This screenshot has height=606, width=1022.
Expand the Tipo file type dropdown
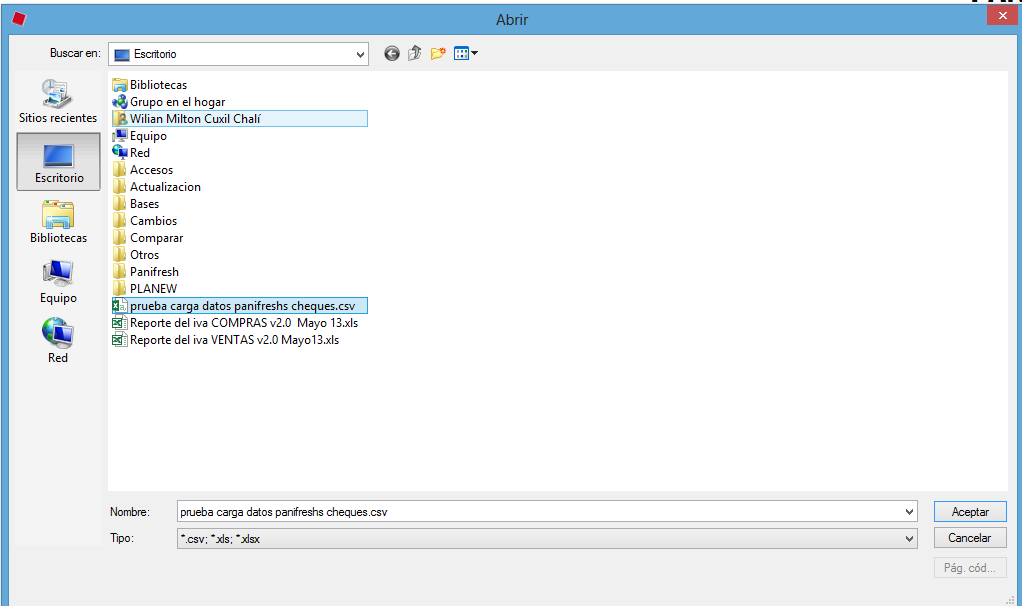[909, 539]
